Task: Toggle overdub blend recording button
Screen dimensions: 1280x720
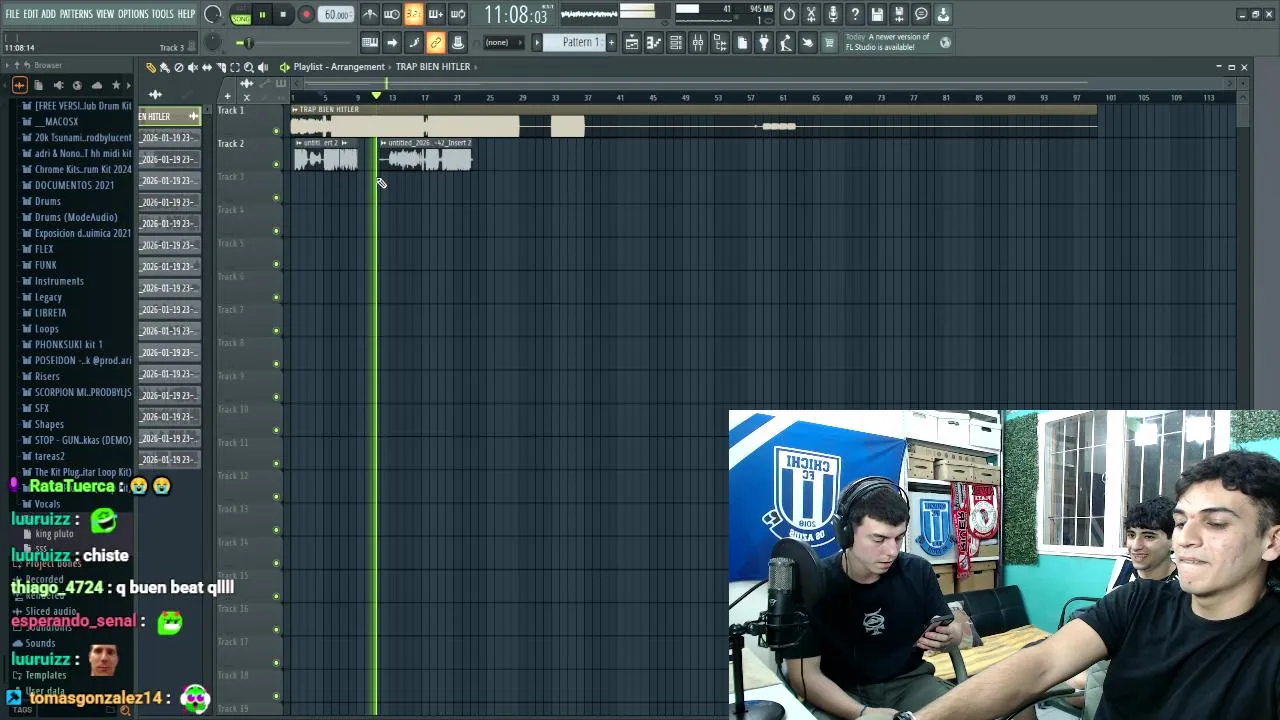Action: pos(436,14)
